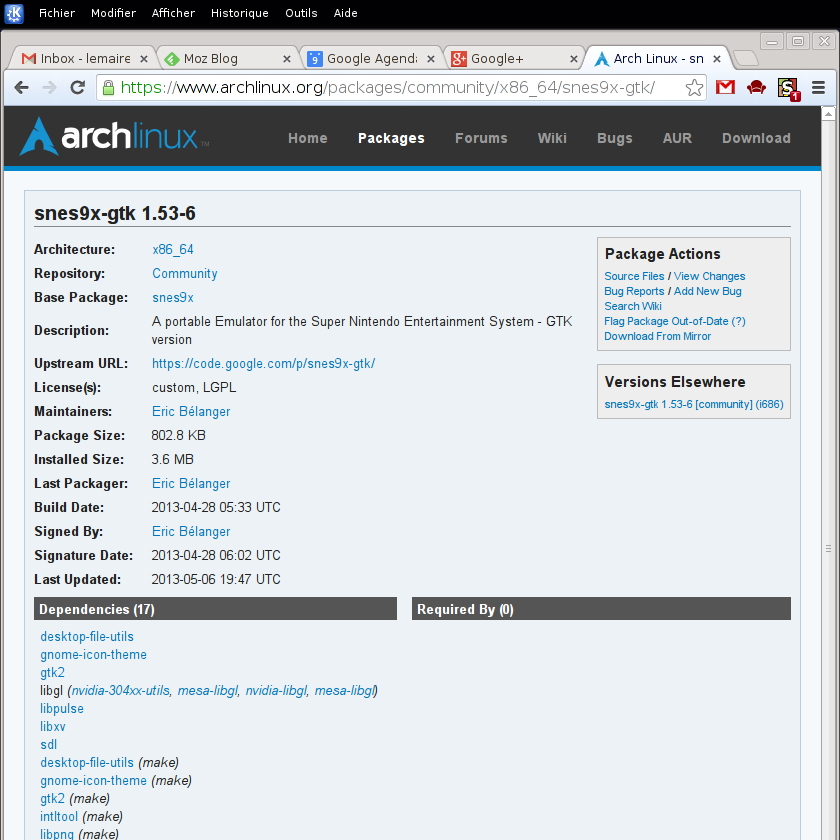This screenshot has height=840, width=840.
Task: Switch to the Google Agenda tab
Action: [x=370, y=58]
